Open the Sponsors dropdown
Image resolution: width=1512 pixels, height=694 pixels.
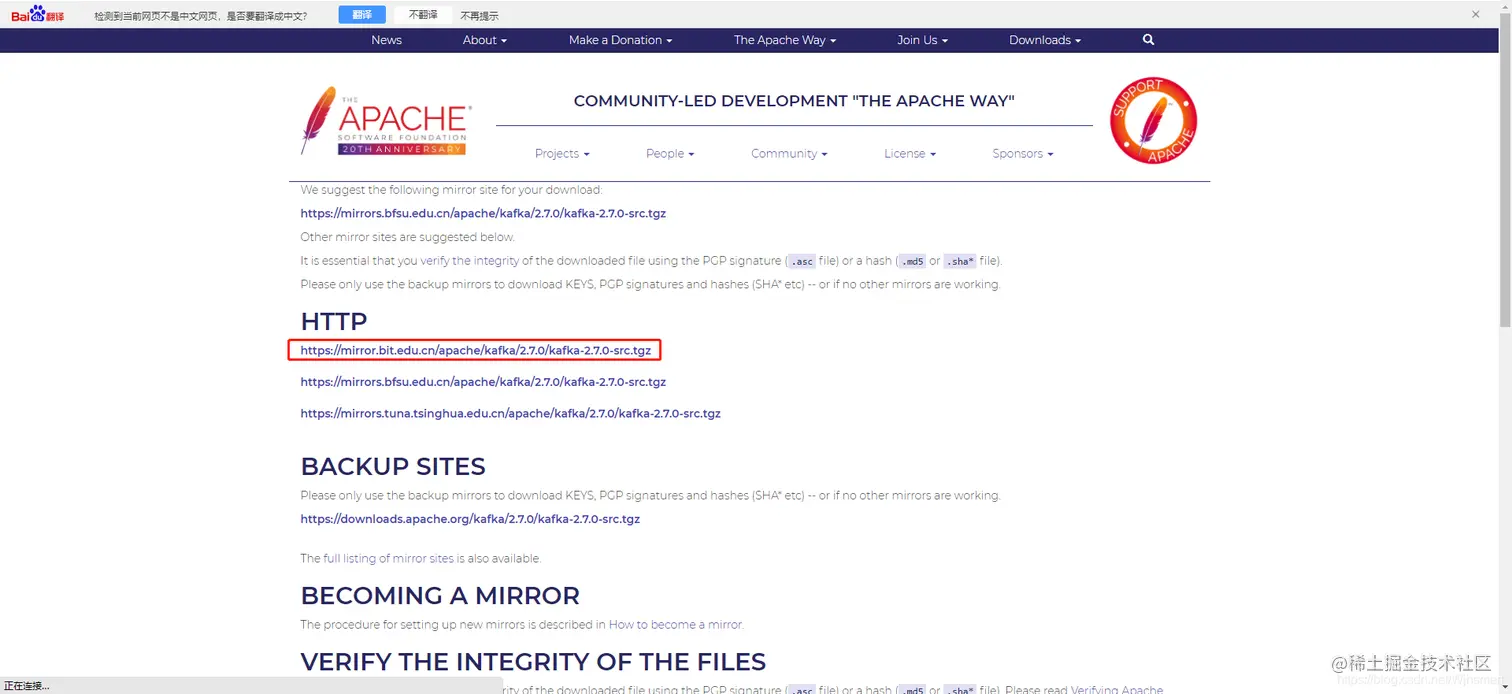(1023, 154)
